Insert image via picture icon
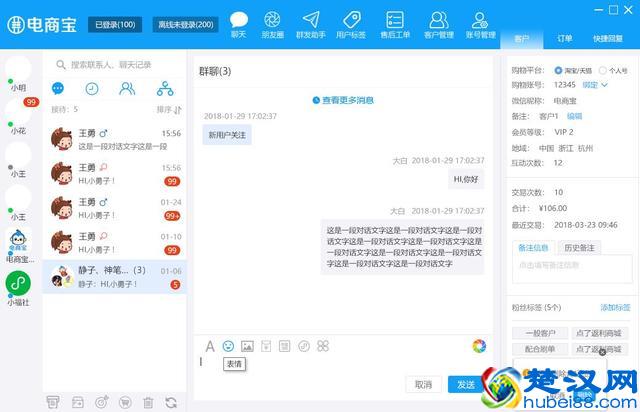The height and width of the screenshot is (412, 640). [x=247, y=346]
